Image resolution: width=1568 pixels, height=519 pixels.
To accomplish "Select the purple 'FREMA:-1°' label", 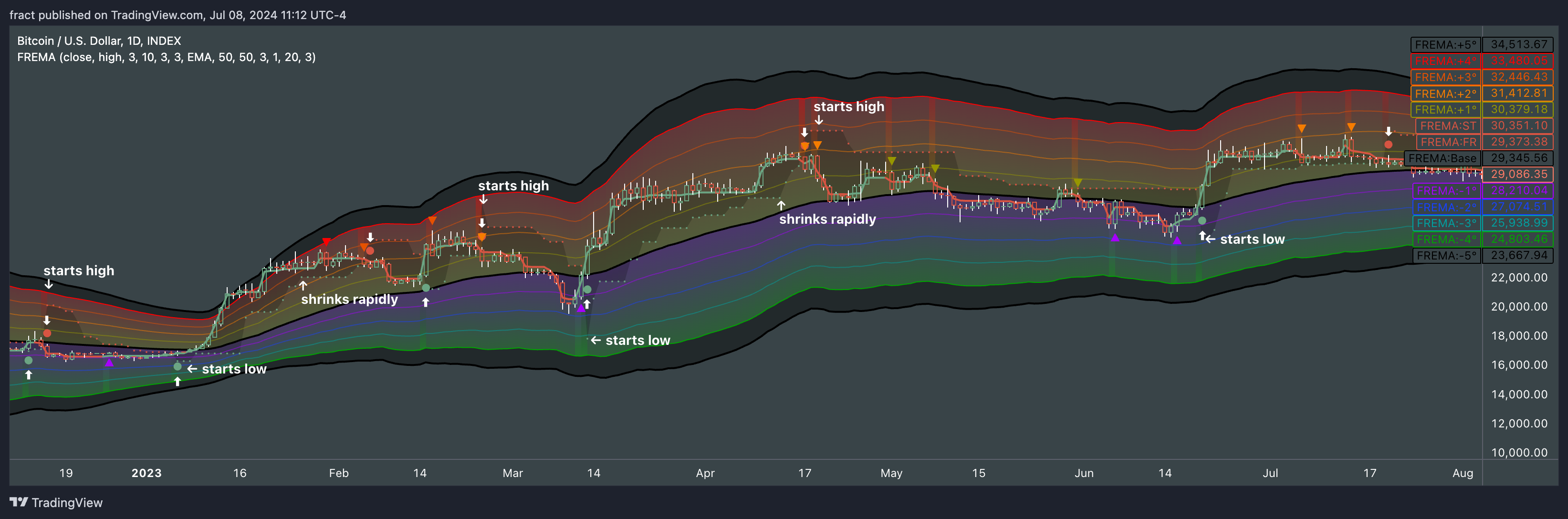I will click(1446, 191).
